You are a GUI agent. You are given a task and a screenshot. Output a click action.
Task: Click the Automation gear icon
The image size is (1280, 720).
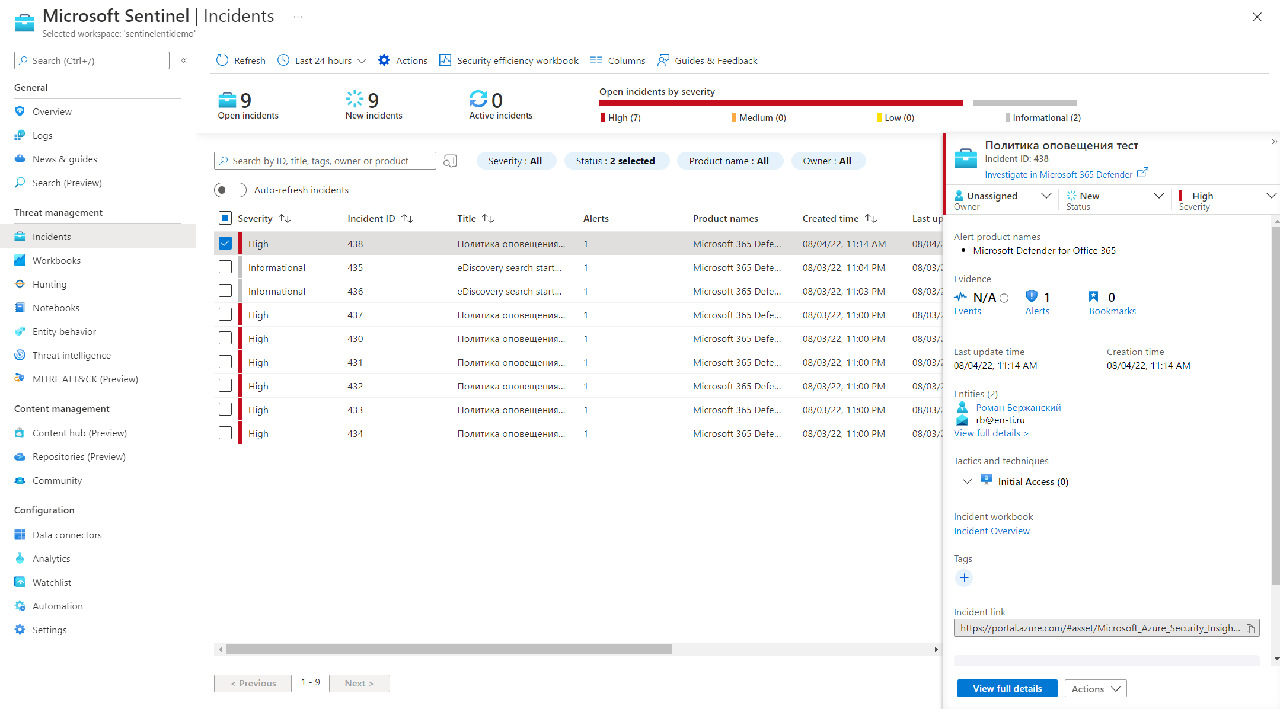[x=19, y=606]
